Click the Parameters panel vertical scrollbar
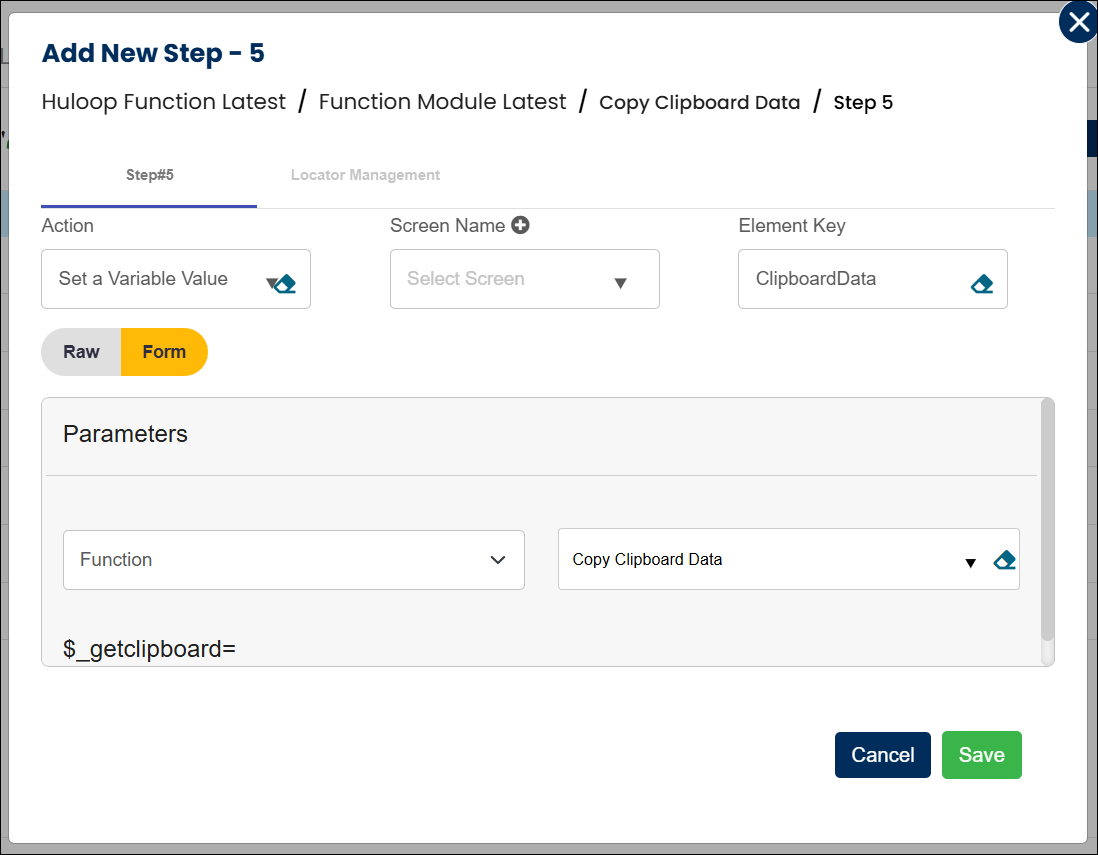This screenshot has width=1098, height=855. pyautogui.click(x=1047, y=520)
